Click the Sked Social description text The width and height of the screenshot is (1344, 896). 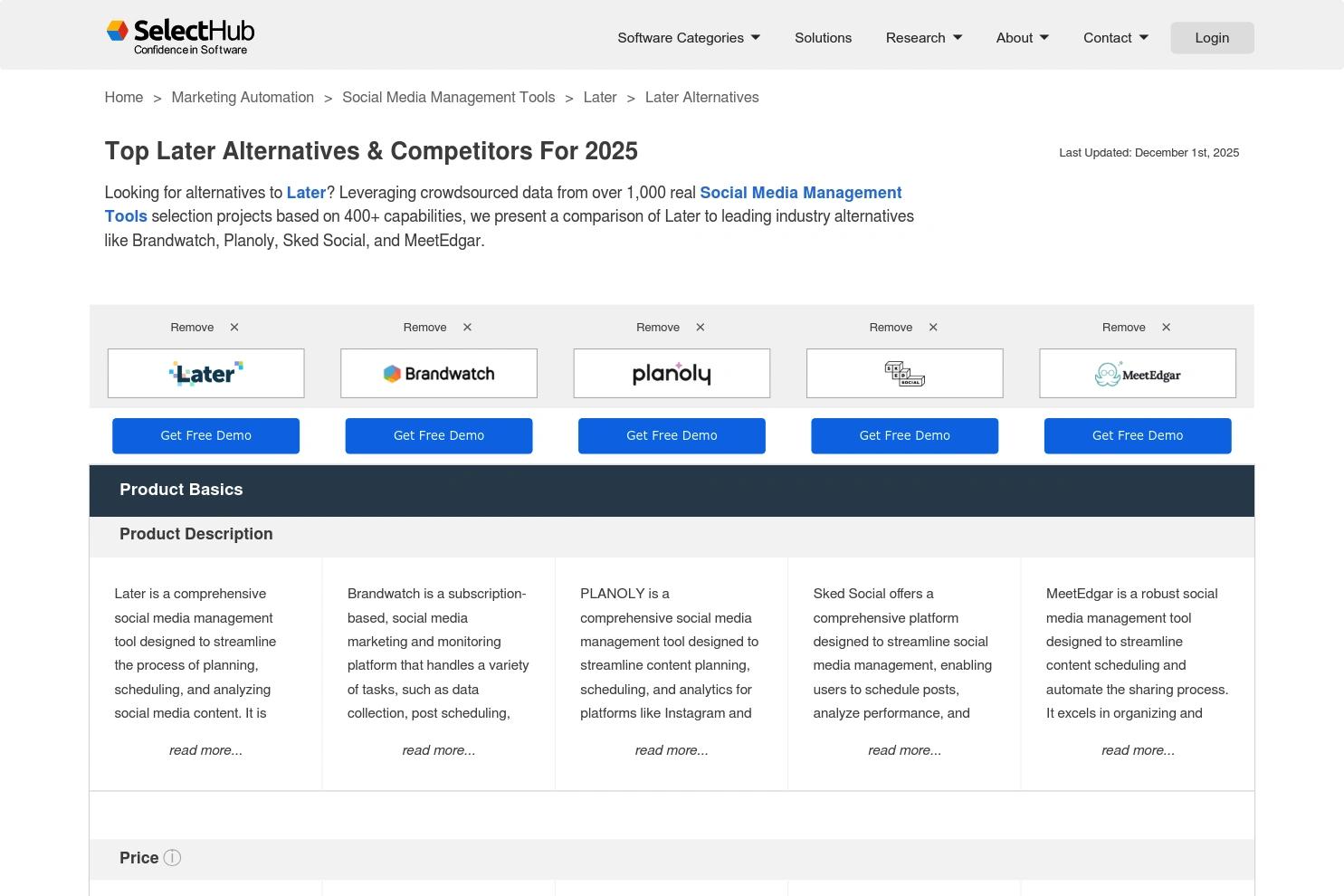(x=903, y=653)
